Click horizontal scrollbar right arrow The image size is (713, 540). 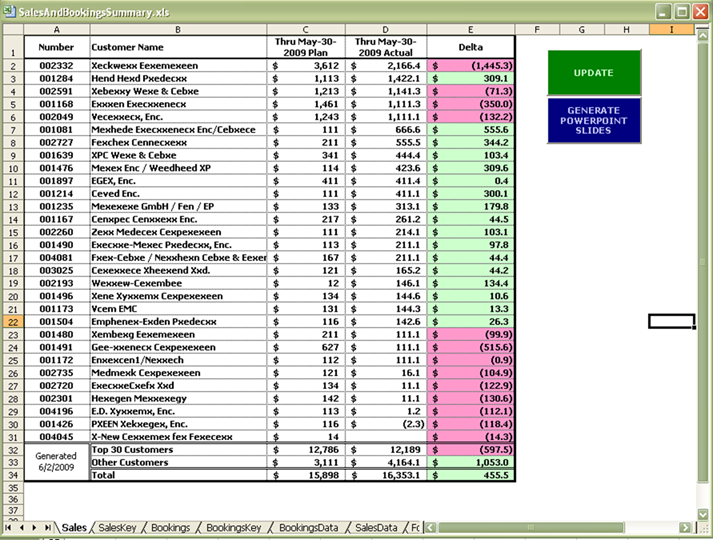pyautogui.click(x=685, y=528)
